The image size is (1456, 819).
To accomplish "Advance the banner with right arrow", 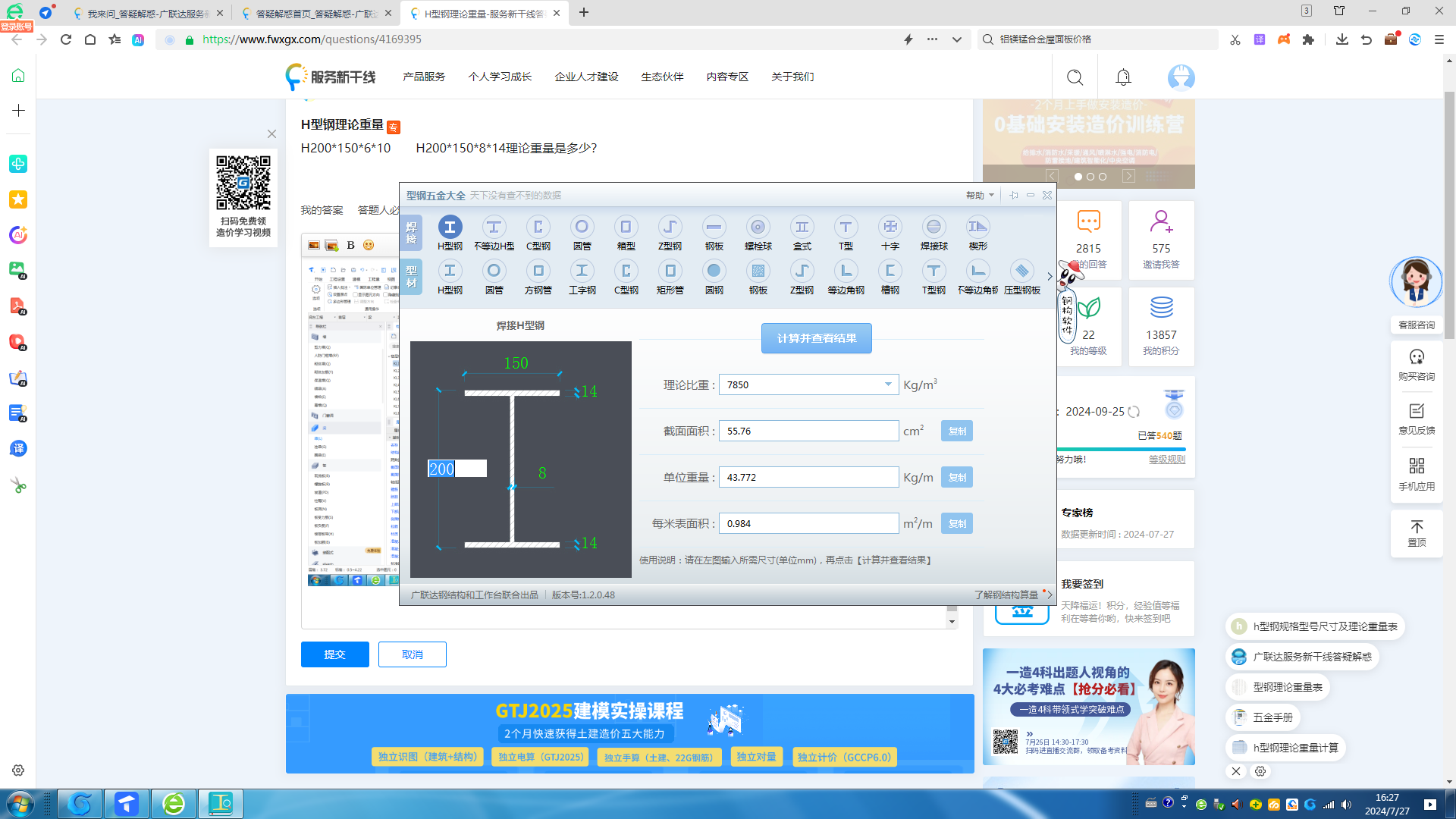I will pos(1128,176).
